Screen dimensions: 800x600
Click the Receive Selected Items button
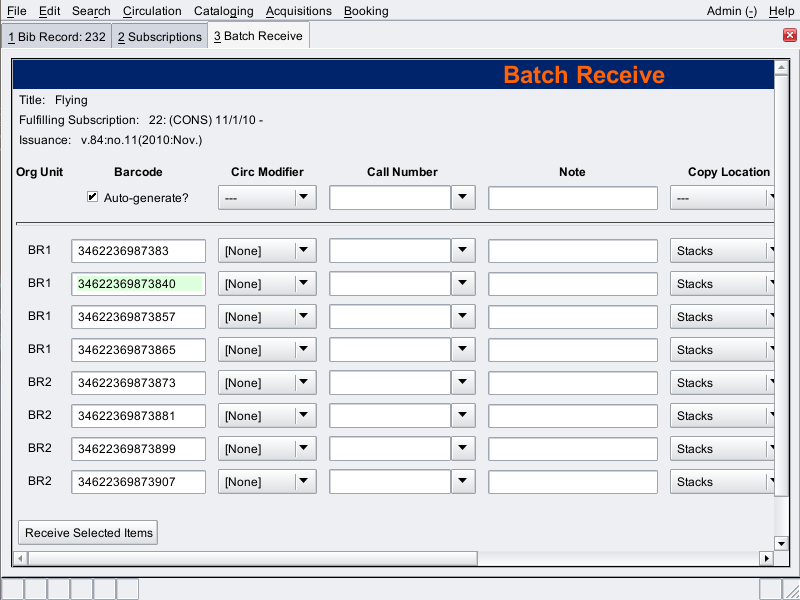tap(89, 533)
